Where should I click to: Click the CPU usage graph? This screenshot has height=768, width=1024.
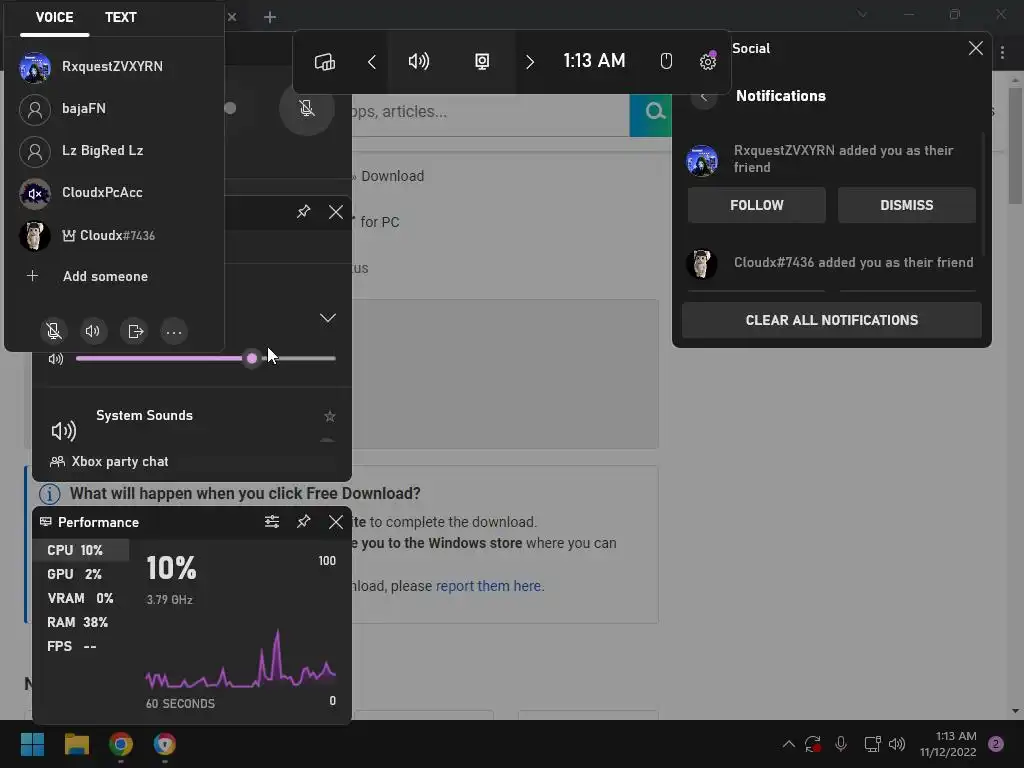tap(240, 658)
